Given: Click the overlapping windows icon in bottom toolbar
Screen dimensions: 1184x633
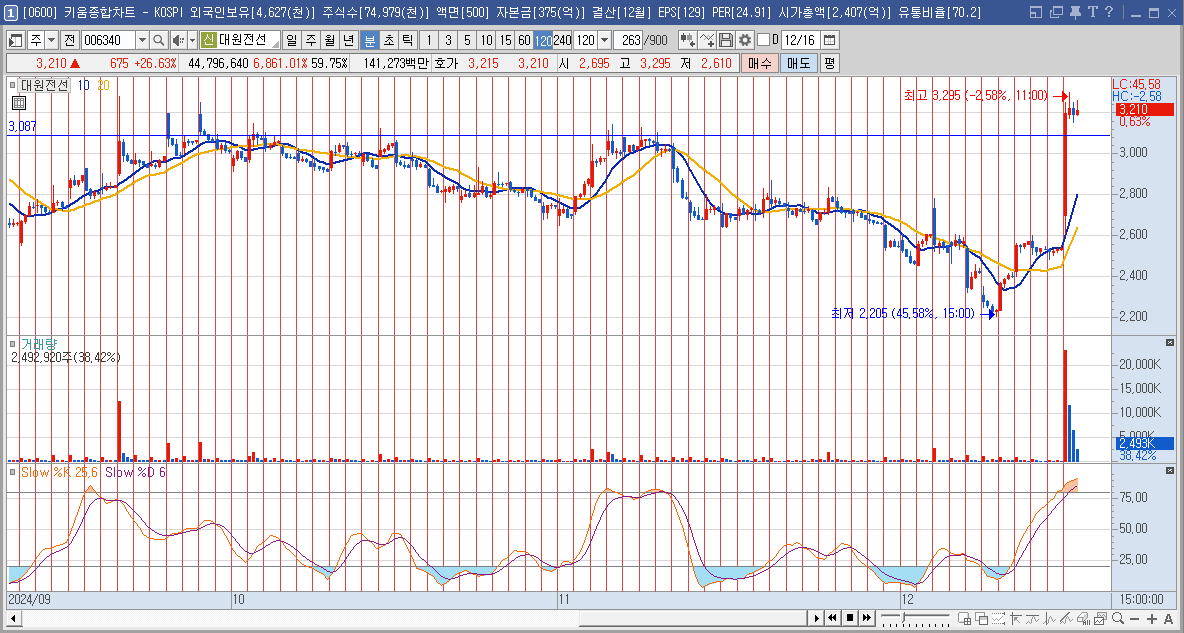Looking at the screenshot, I should pyautogui.click(x=982, y=618).
